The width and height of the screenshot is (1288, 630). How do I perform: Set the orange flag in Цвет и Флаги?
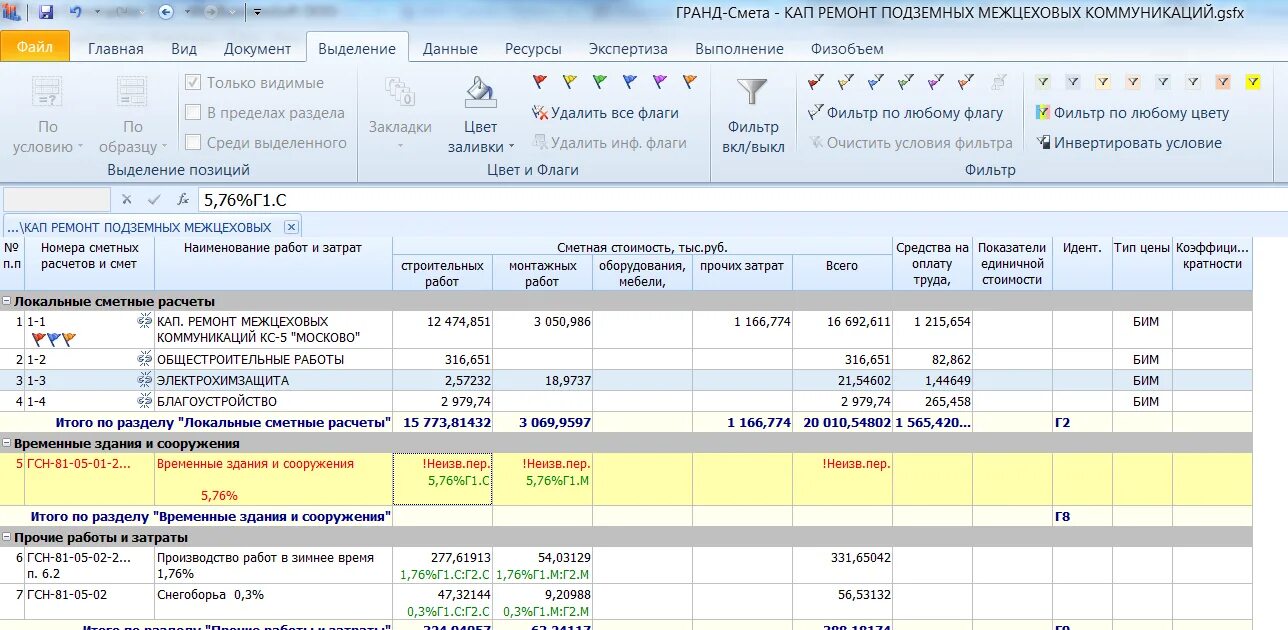[x=690, y=82]
